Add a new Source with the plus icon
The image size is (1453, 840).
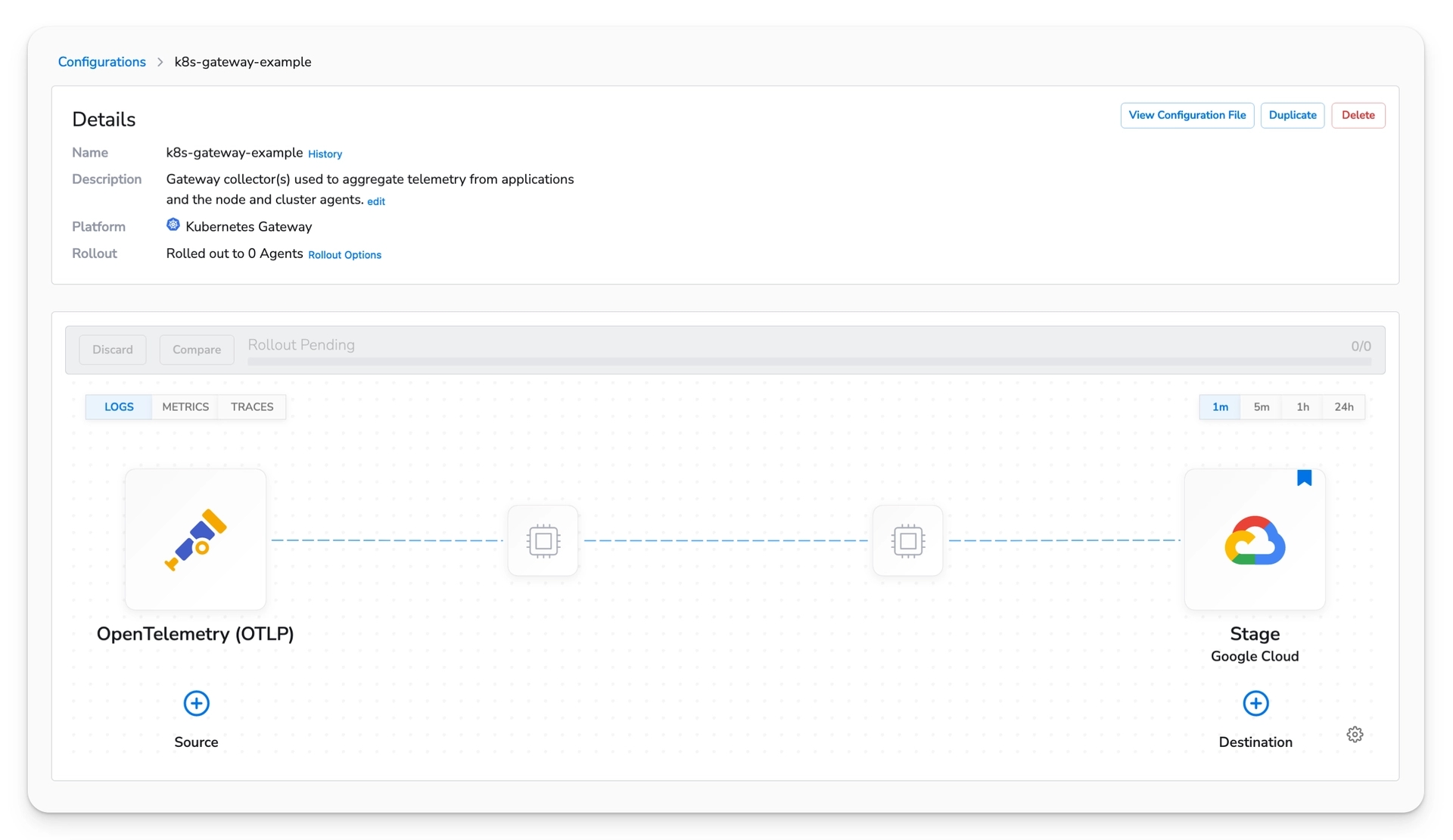coord(196,703)
